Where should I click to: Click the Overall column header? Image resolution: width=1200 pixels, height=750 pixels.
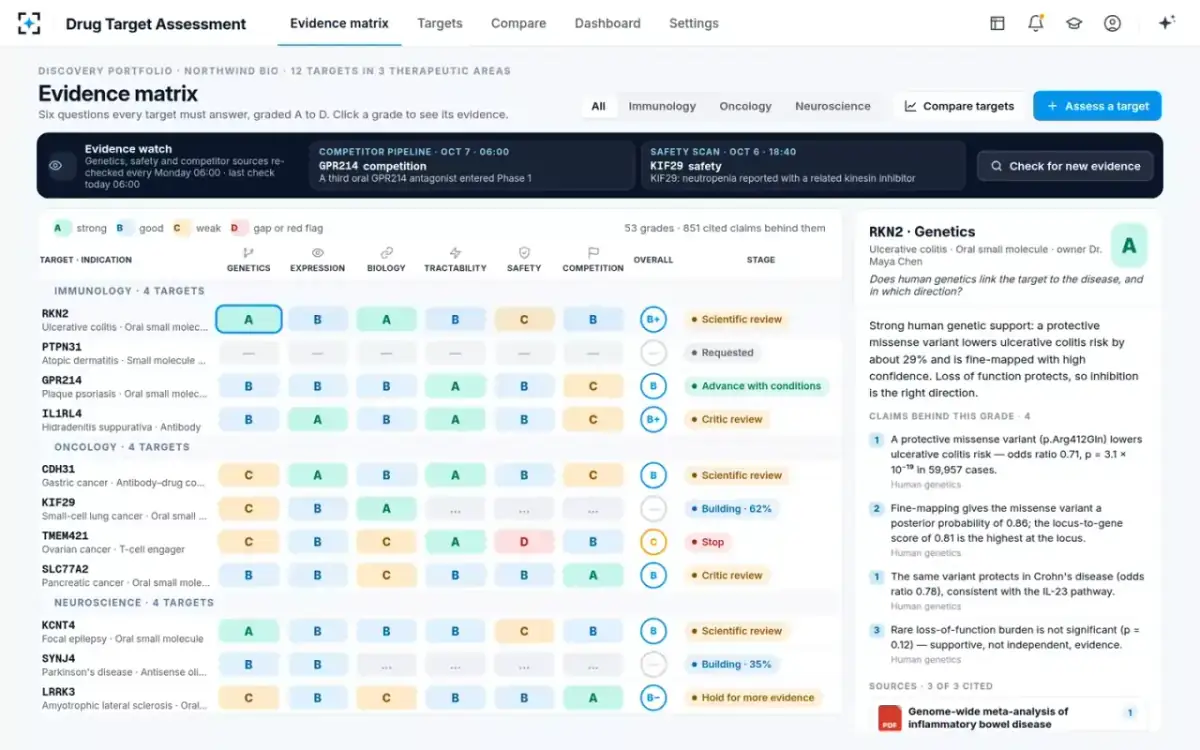pyautogui.click(x=653, y=260)
